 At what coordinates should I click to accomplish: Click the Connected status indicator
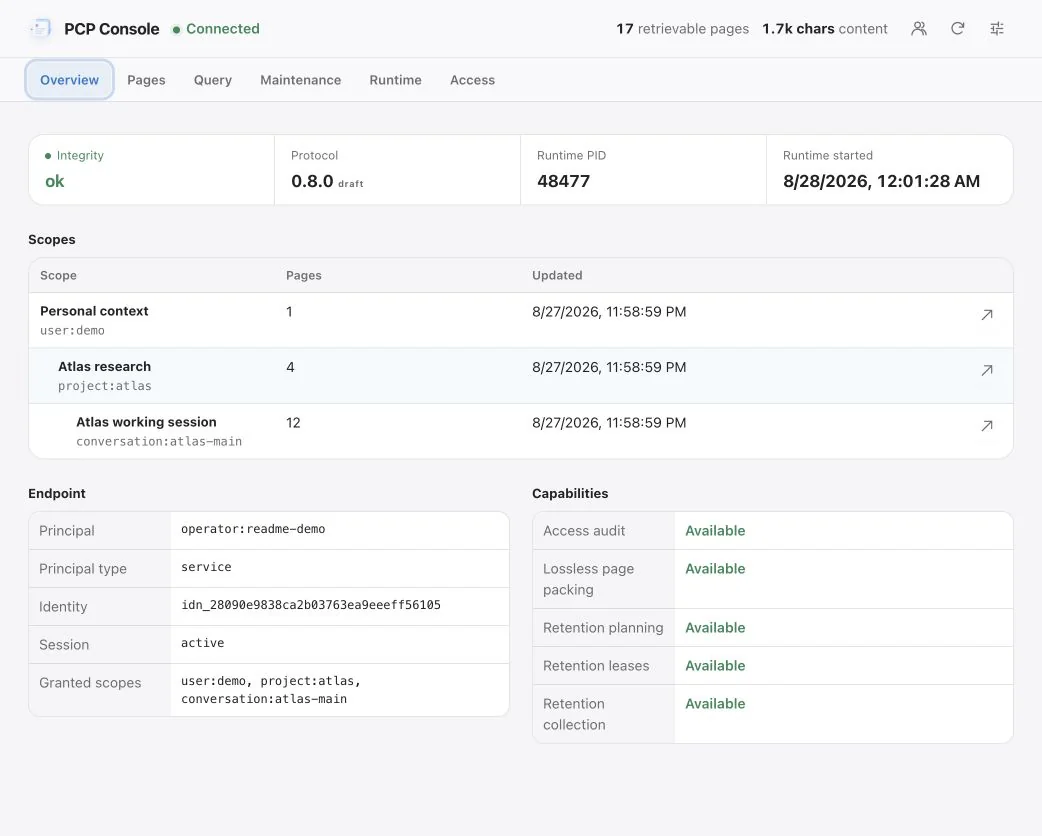[216, 29]
